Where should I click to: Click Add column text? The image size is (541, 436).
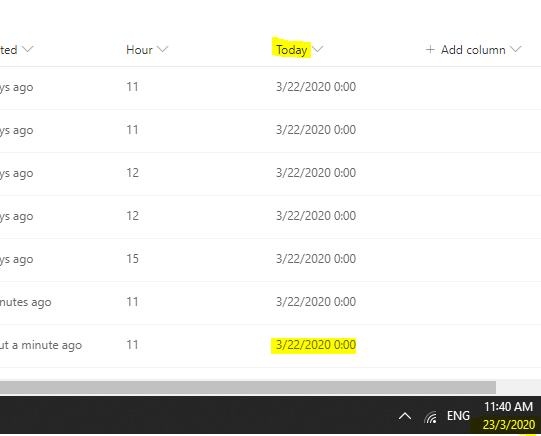tap(473, 50)
